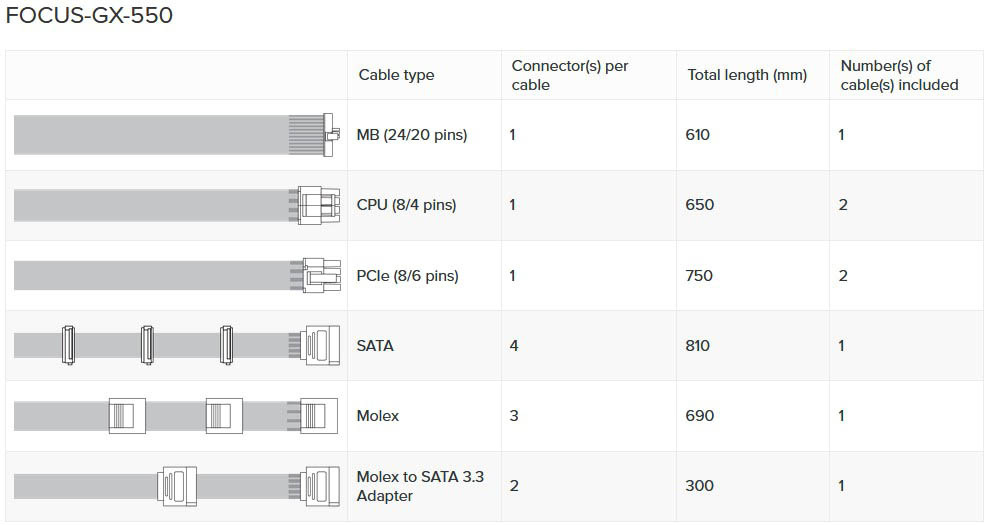Click the 'Total length (mm)' column header
Screen dimensions: 988x525
click(x=747, y=75)
